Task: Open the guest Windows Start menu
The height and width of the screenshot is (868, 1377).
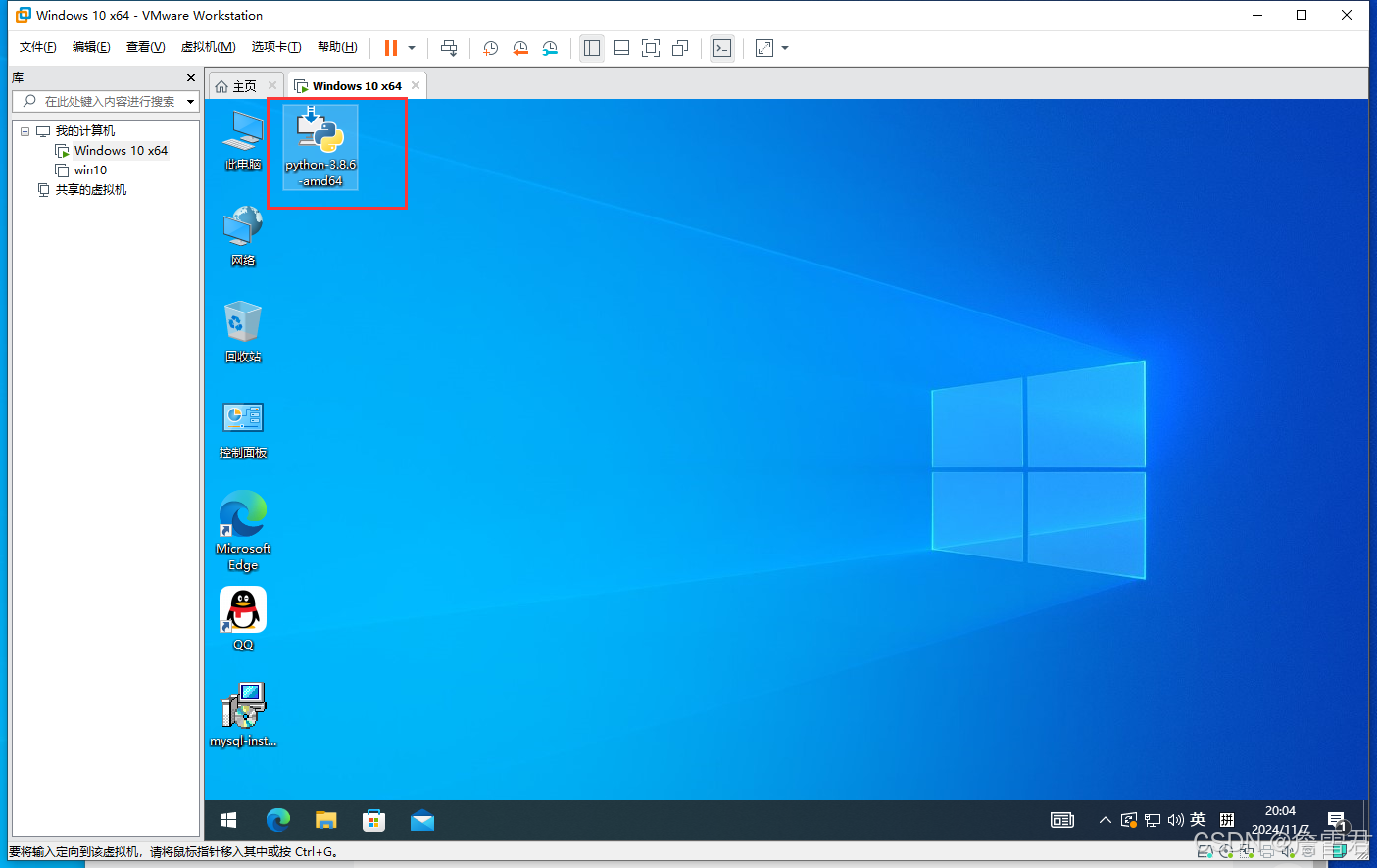Action: click(228, 820)
